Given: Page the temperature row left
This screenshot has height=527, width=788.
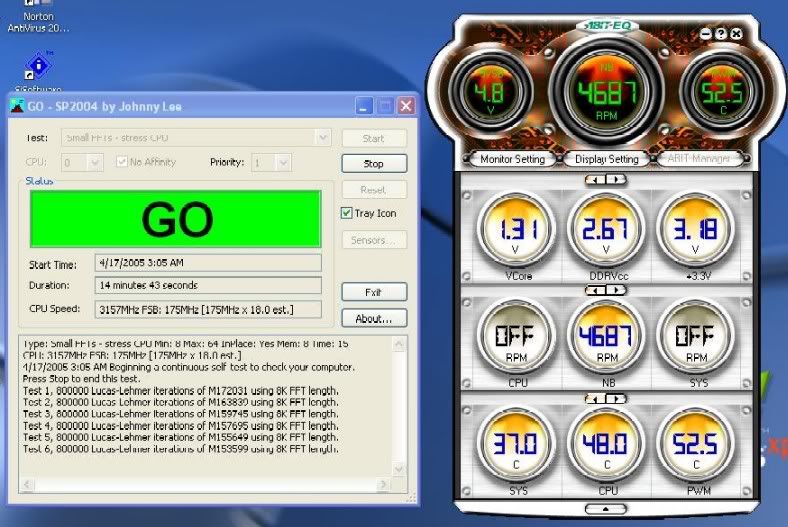Looking at the screenshot, I should (x=596, y=399).
